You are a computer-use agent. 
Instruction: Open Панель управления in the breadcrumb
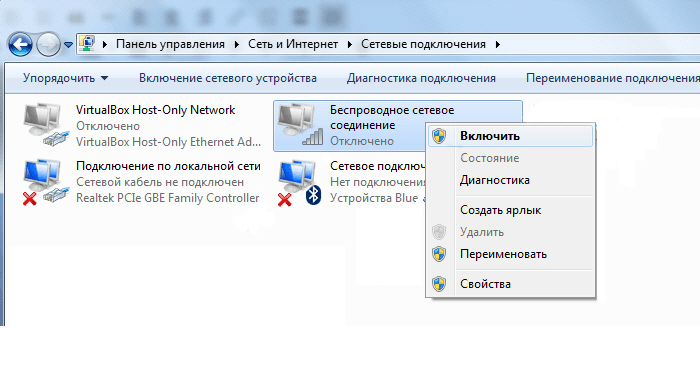point(170,44)
